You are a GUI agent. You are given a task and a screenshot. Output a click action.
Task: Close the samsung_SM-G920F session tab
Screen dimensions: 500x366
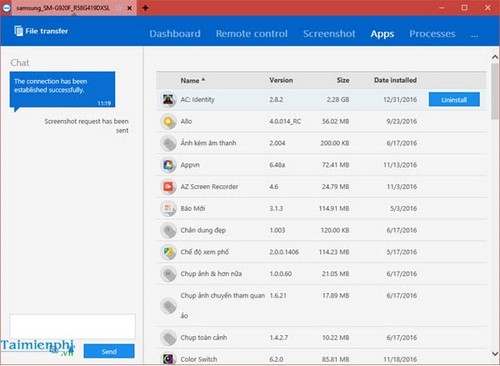point(129,8)
